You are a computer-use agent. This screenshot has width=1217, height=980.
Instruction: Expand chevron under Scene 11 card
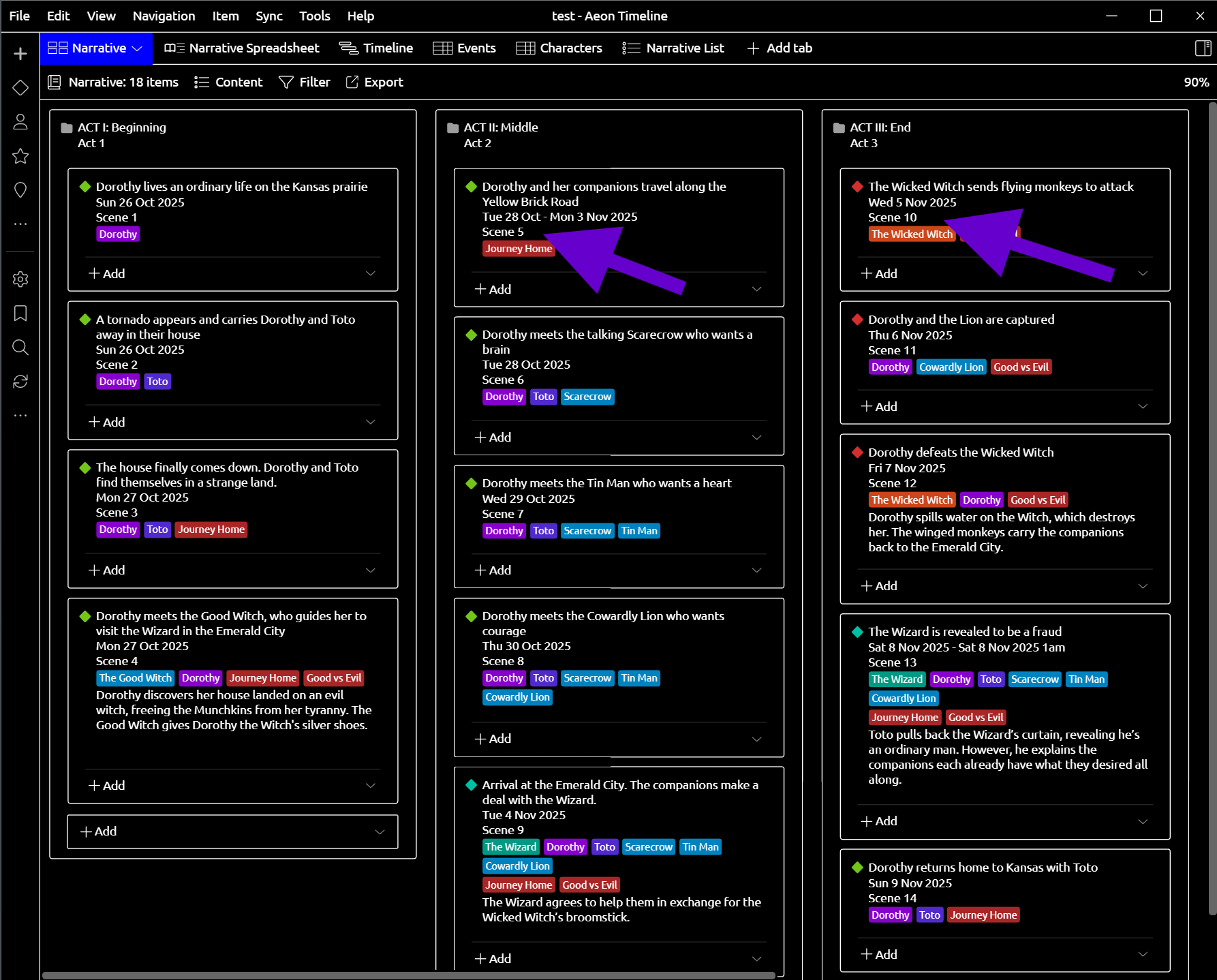pyautogui.click(x=1143, y=406)
